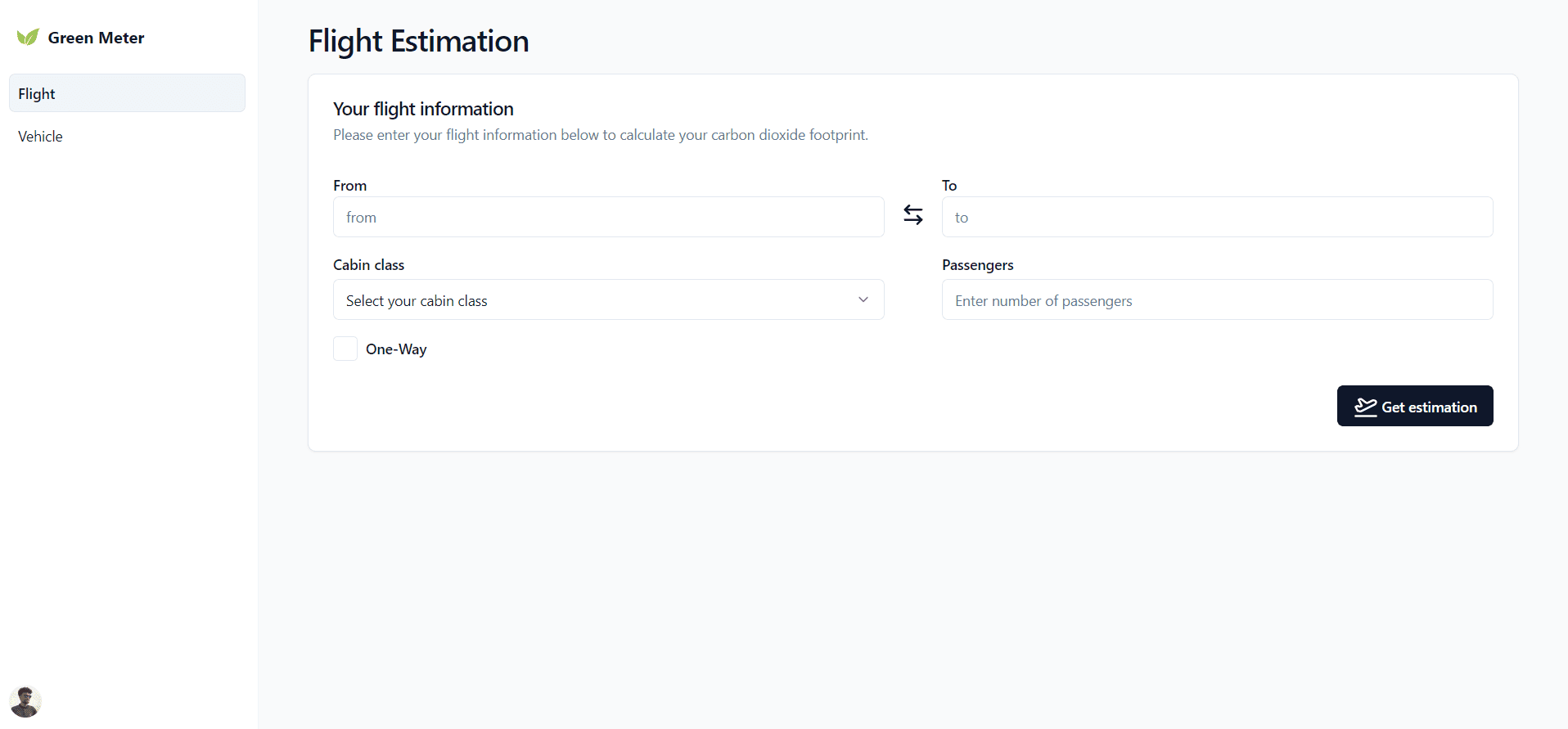Click the Cabin class label

(368, 265)
